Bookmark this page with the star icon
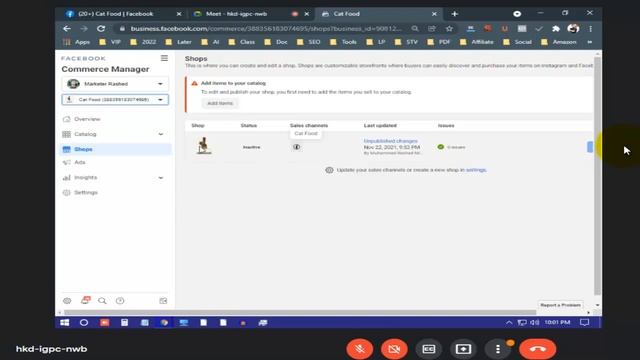 (449, 29)
